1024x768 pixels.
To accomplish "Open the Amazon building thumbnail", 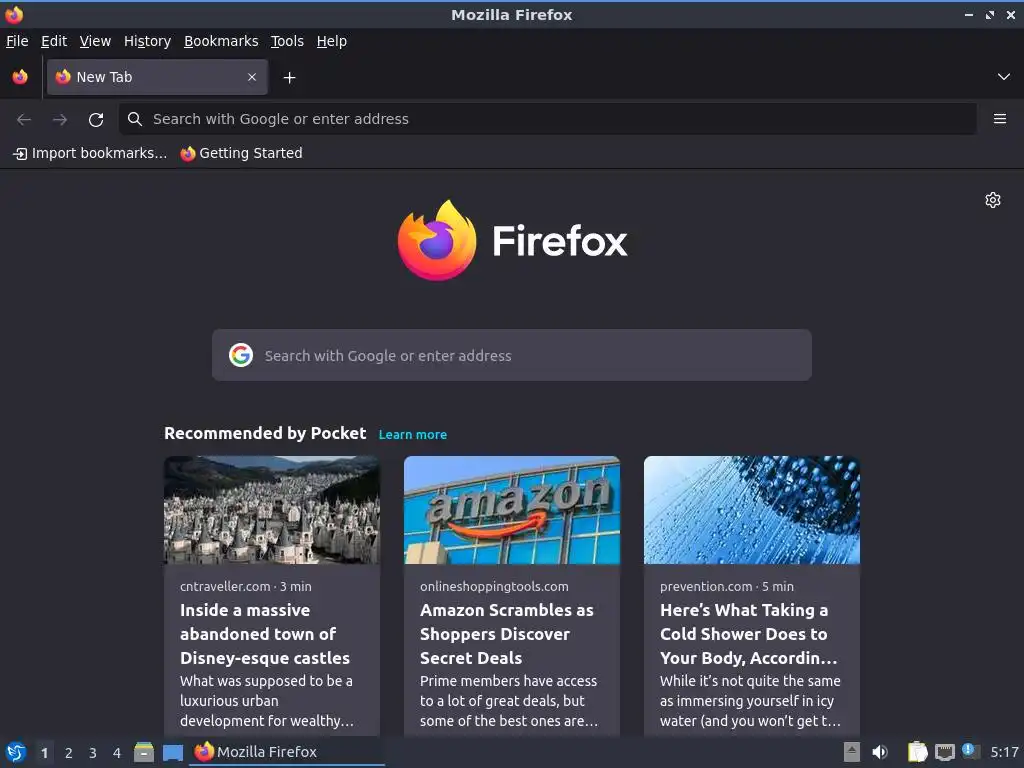I will 511,510.
